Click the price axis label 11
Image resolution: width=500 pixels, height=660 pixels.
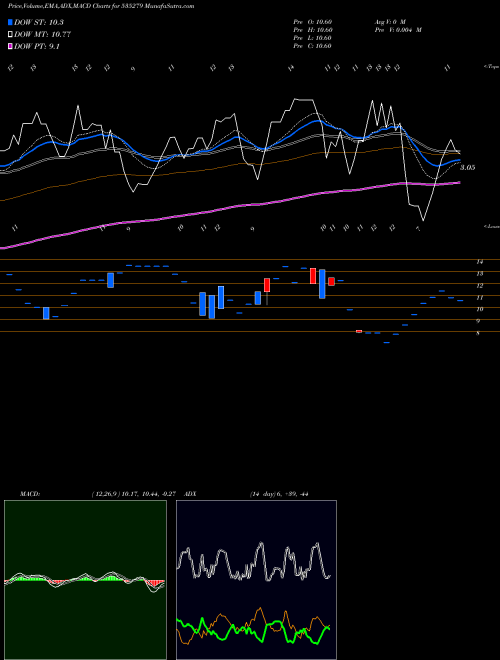pyautogui.click(x=479, y=298)
